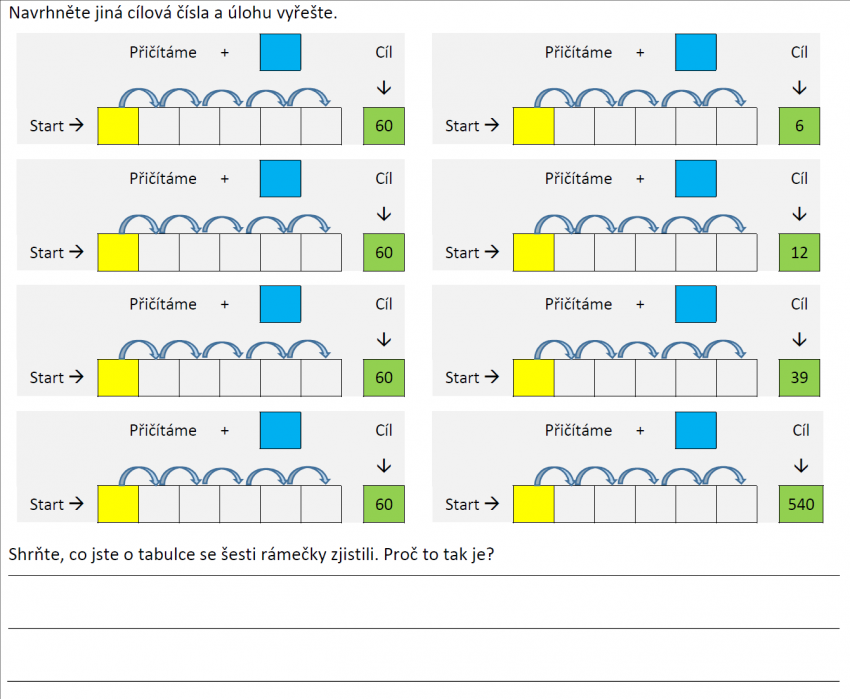Click the blue square next to top-left Přičítáme
This screenshot has width=850, height=699.
point(280,52)
